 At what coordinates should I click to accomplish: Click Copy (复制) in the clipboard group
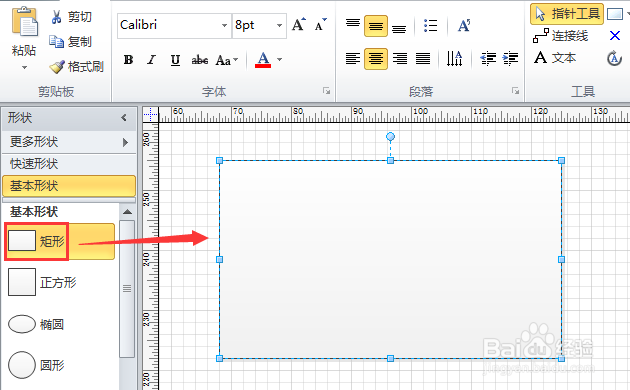71,41
